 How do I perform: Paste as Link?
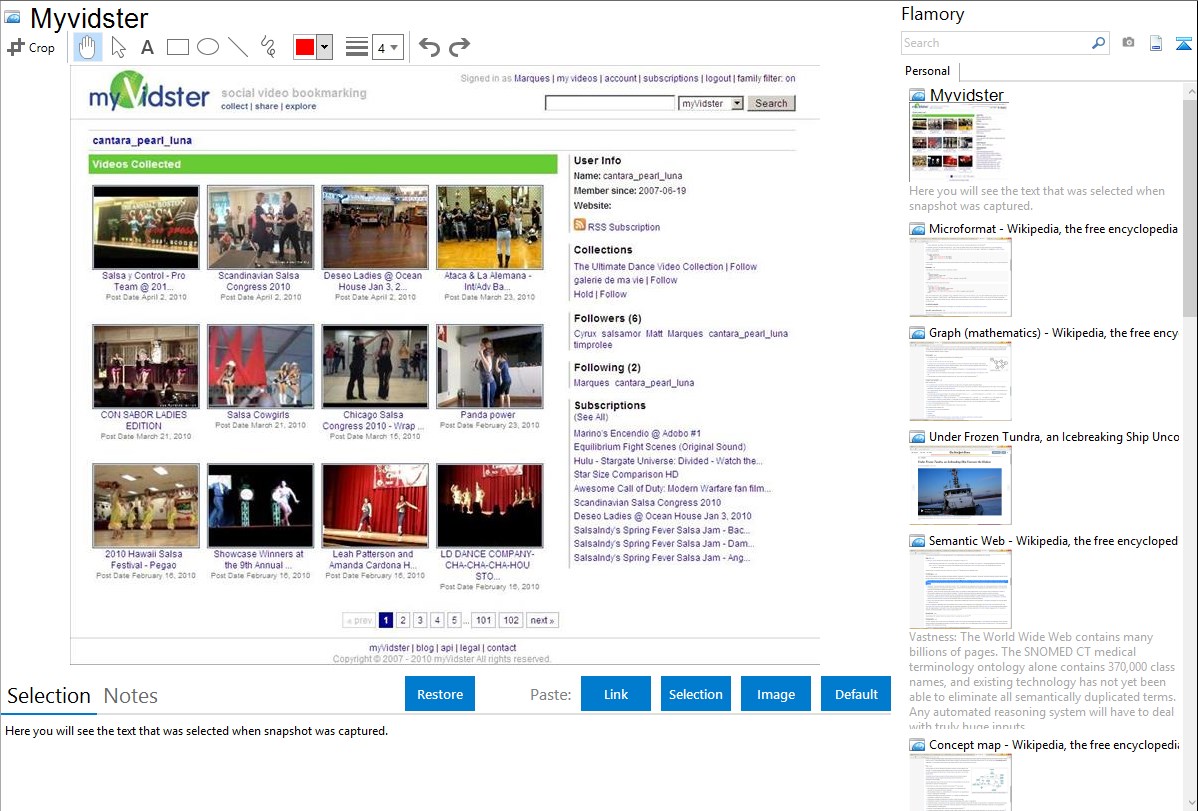click(616, 694)
